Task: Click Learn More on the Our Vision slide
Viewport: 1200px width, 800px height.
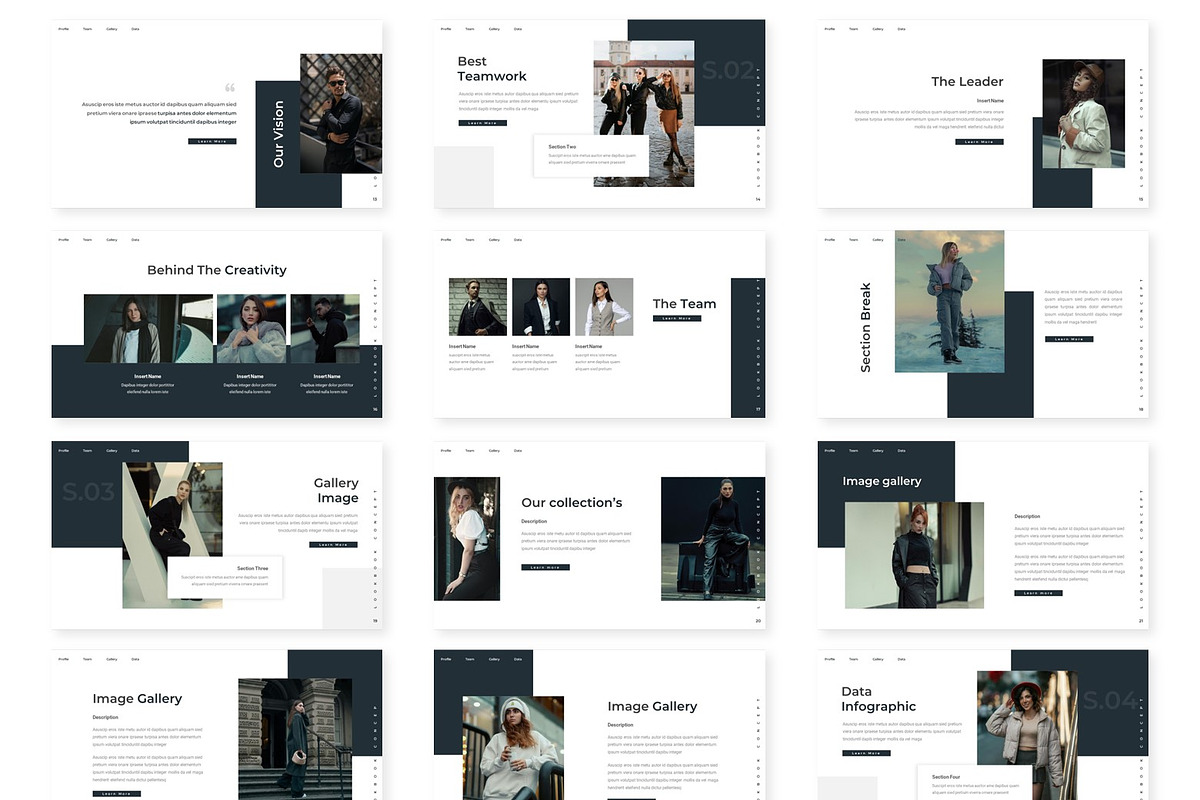Action: coord(212,141)
